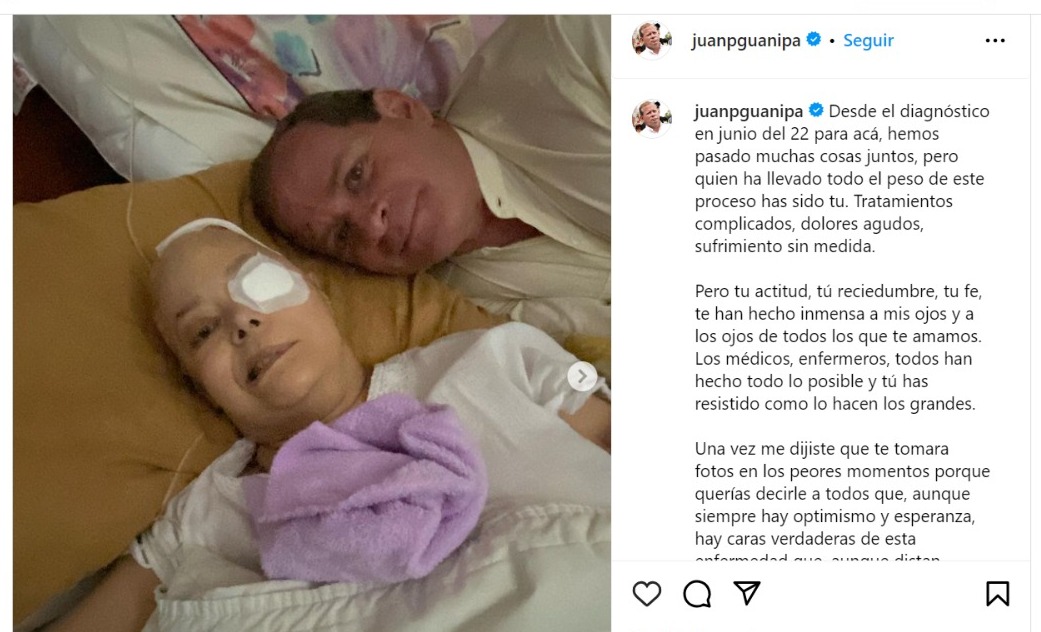
Task: Click the floral pillow in the photo
Action: click(x=279, y=60)
